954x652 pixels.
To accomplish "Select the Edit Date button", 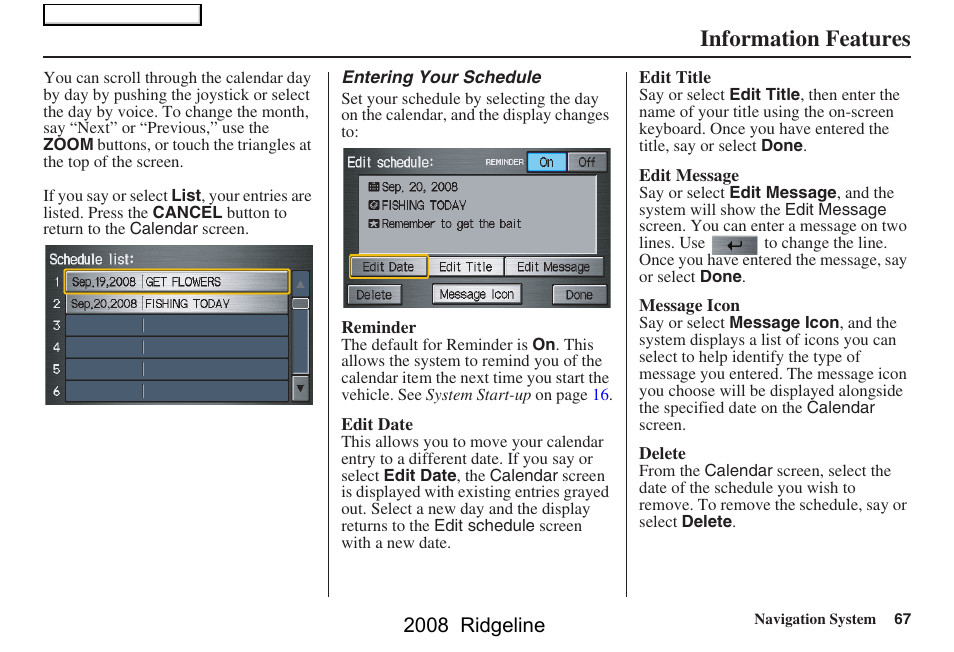I will click(388, 267).
